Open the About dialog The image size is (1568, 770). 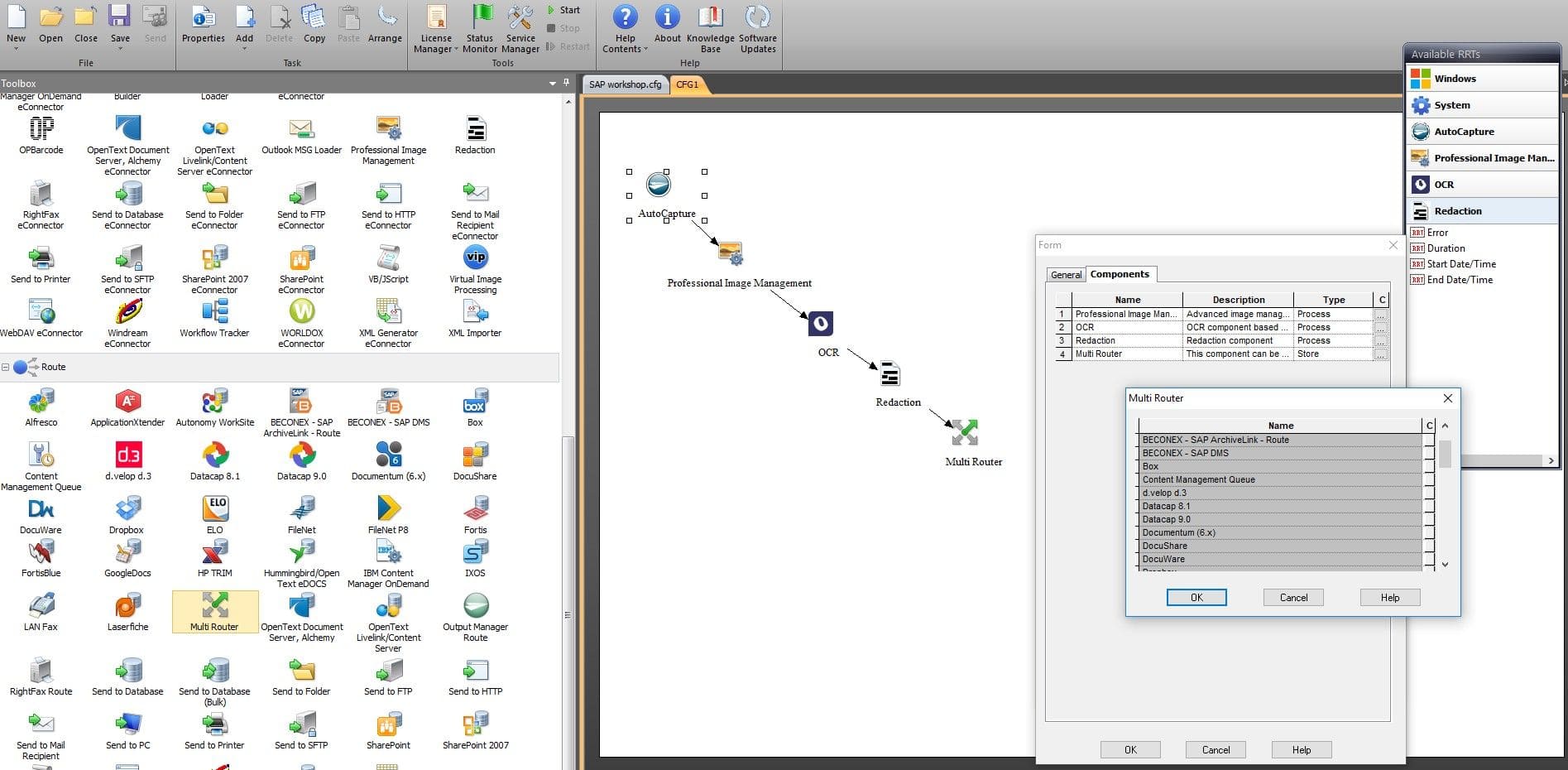667,23
